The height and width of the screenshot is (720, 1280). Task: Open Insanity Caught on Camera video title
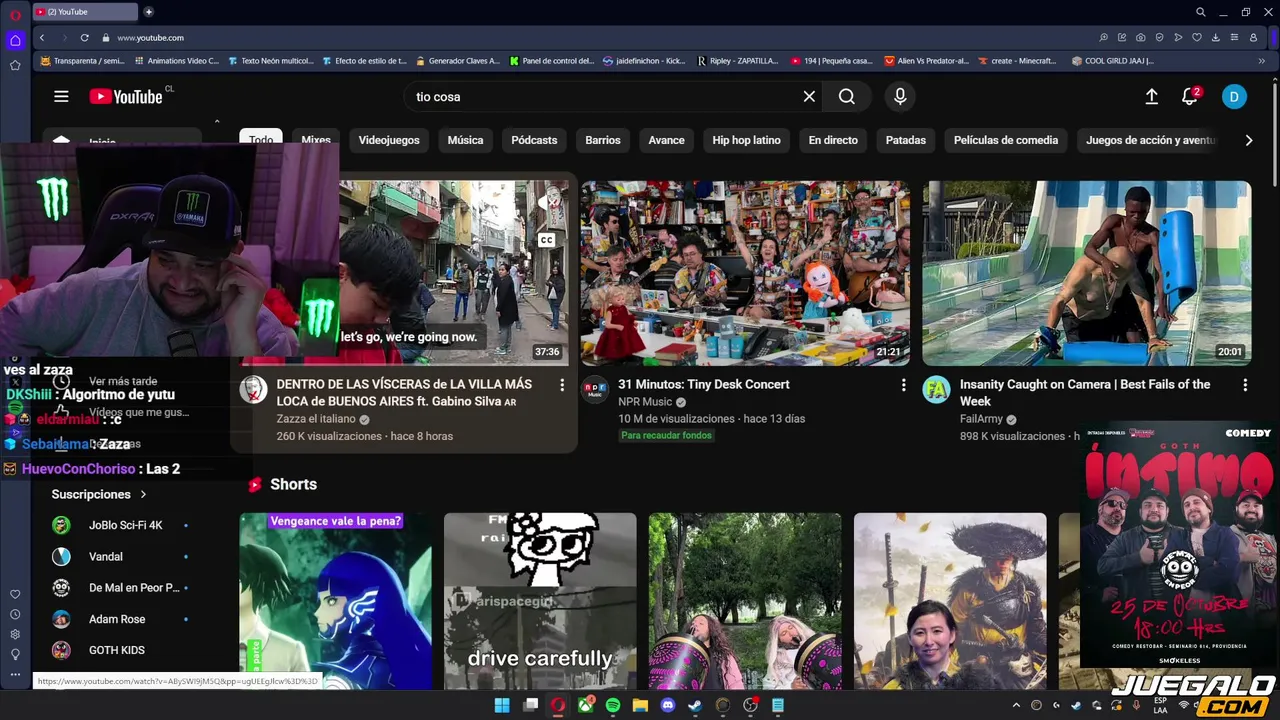pos(1085,392)
